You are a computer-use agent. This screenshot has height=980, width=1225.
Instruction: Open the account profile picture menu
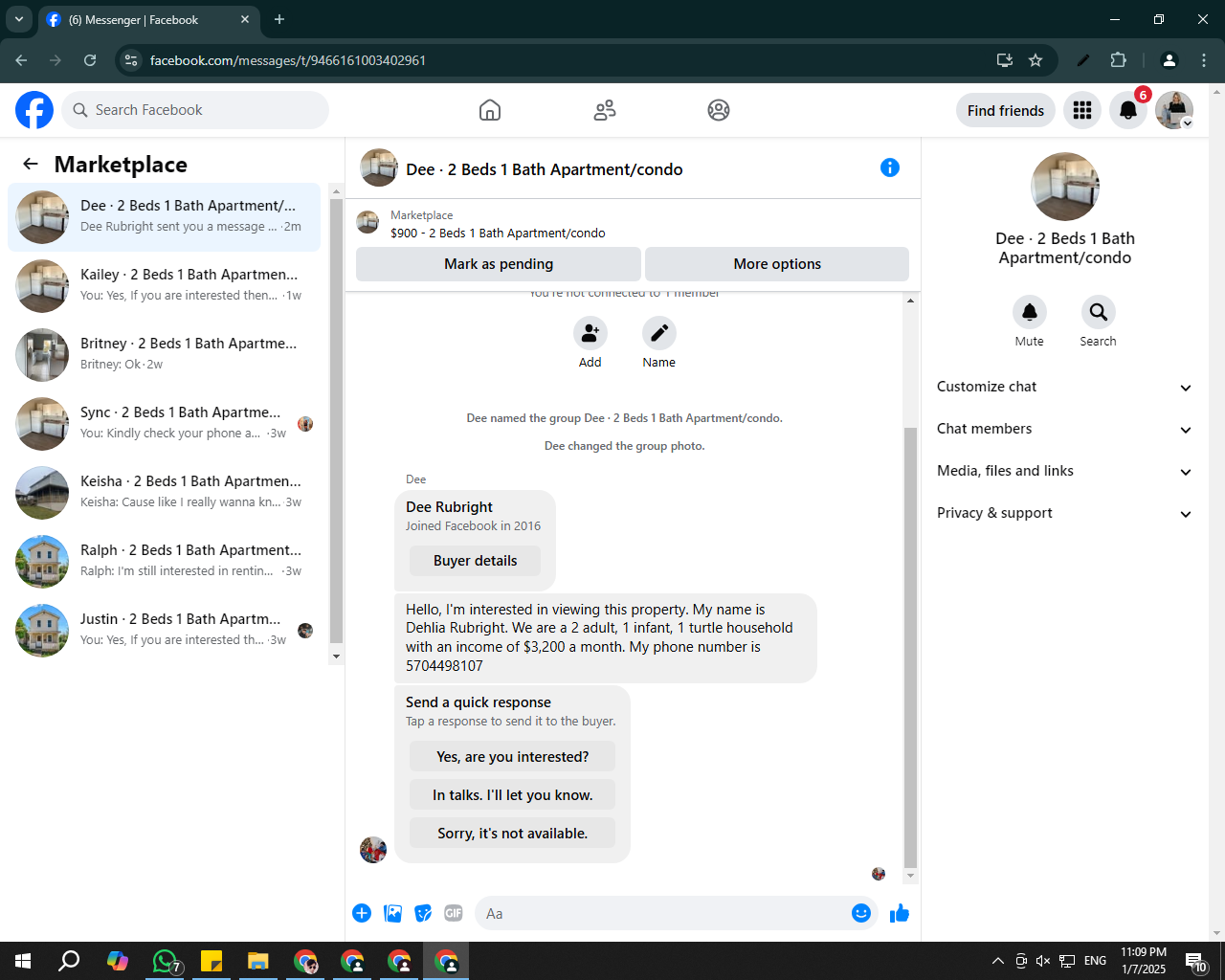pyautogui.click(x=1174, y=110)
